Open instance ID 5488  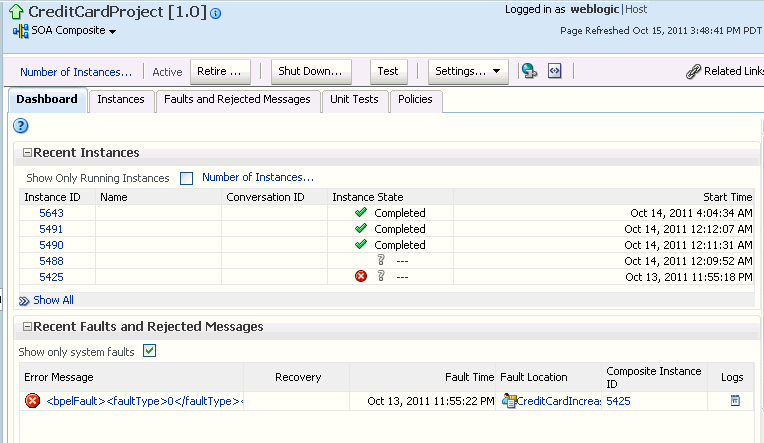coord(51,261)
